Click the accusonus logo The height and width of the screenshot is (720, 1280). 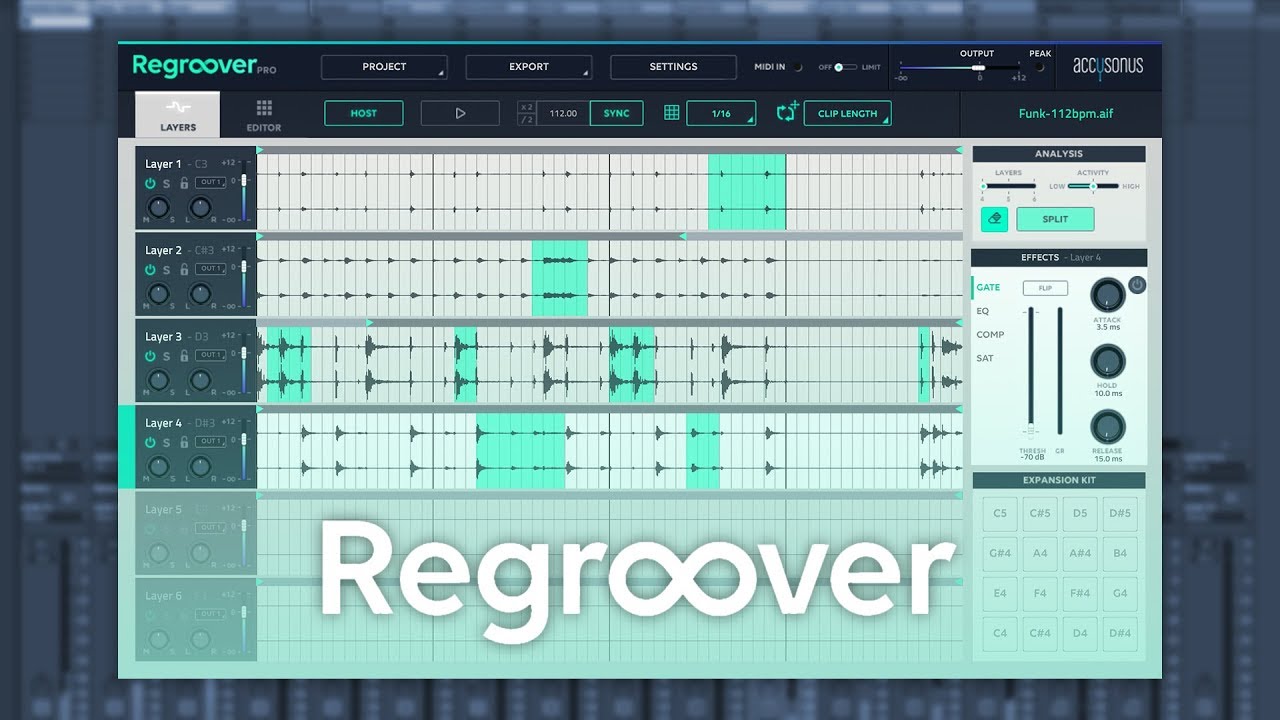click(x=1108, y=66)
